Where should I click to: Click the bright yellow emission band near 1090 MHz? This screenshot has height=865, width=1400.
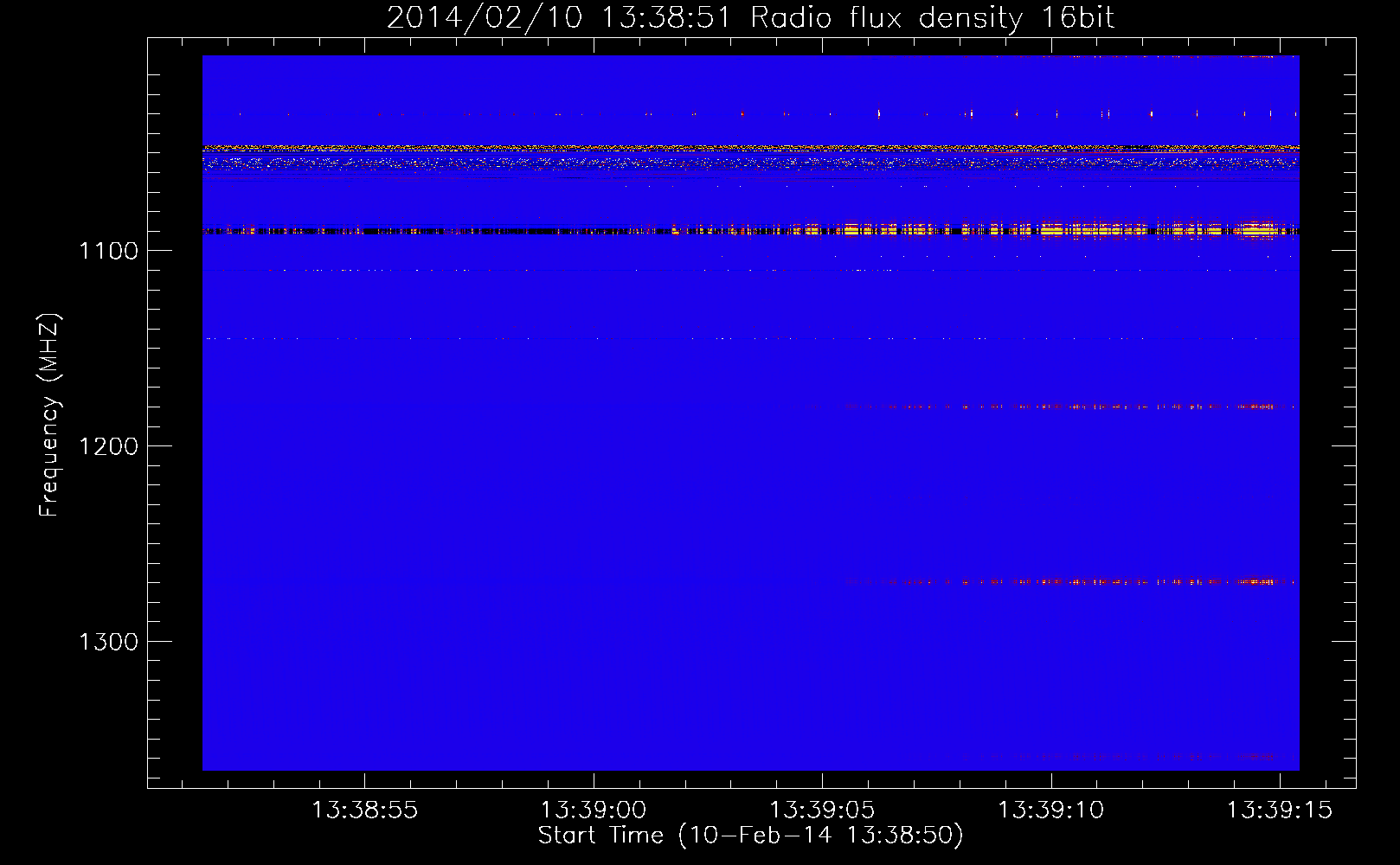point(751,231)
